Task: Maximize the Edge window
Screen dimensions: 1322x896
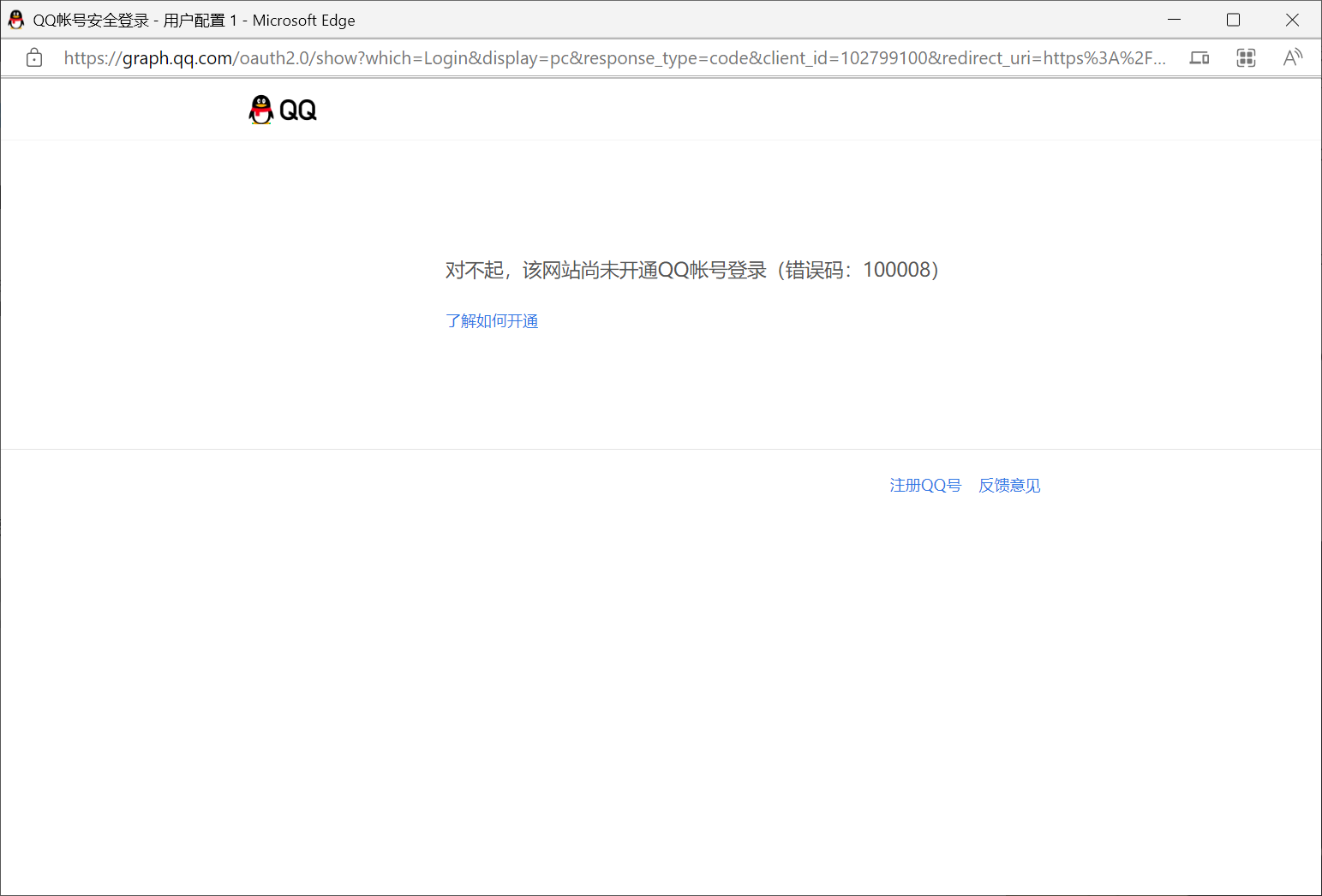Action: pos(1233,20)
